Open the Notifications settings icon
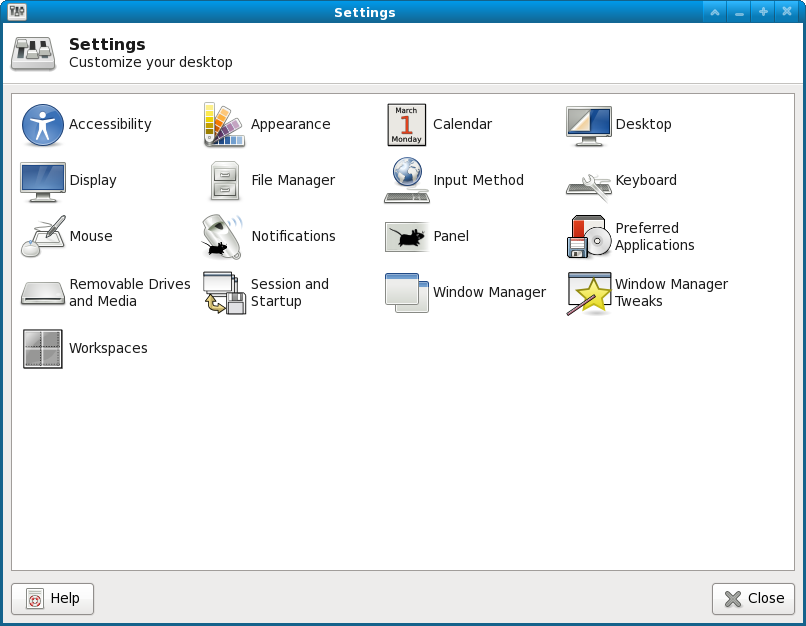 click(223, 236)
